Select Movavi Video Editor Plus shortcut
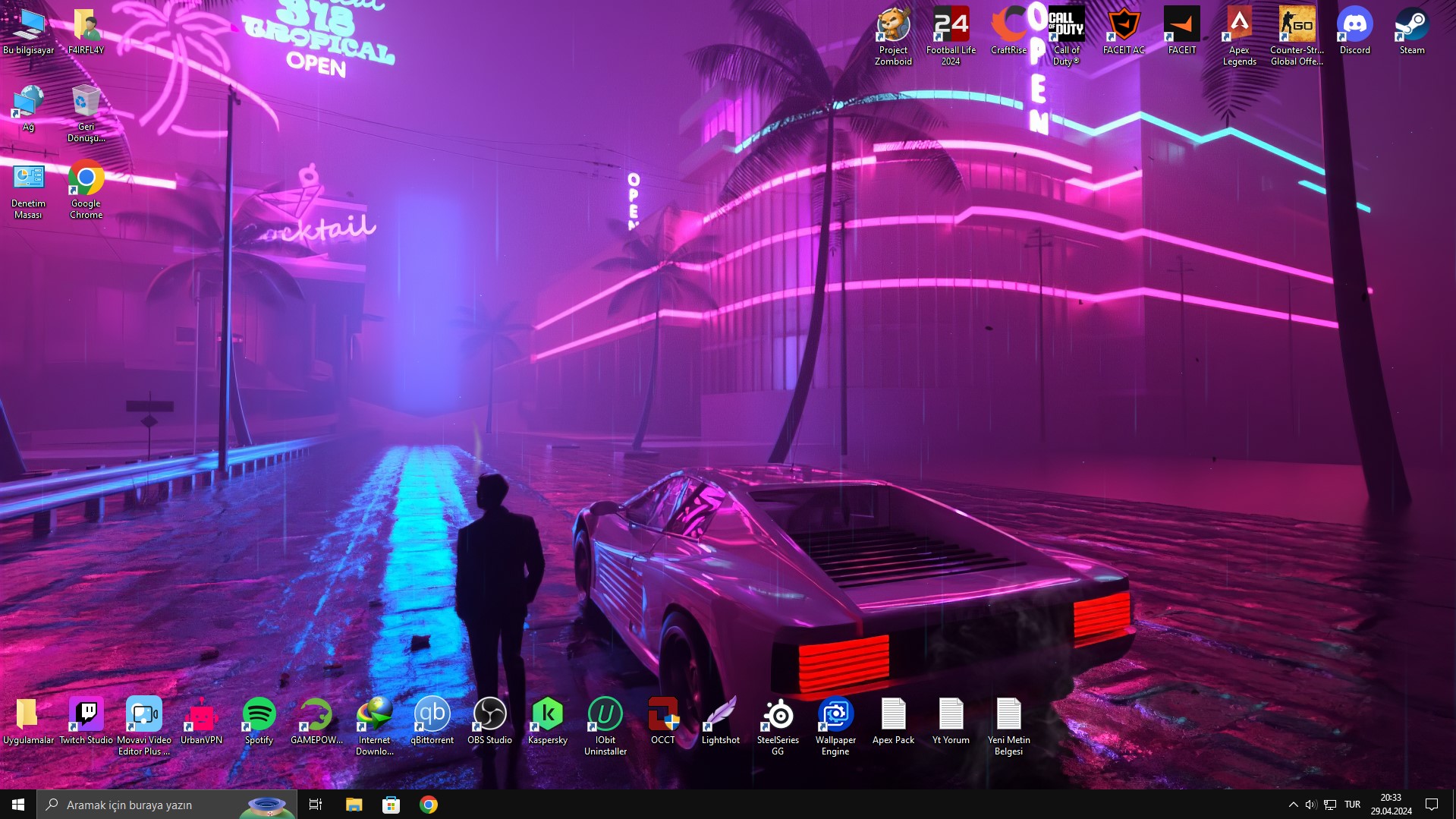This screenshot has width=1456, height=819. point(144,726)
